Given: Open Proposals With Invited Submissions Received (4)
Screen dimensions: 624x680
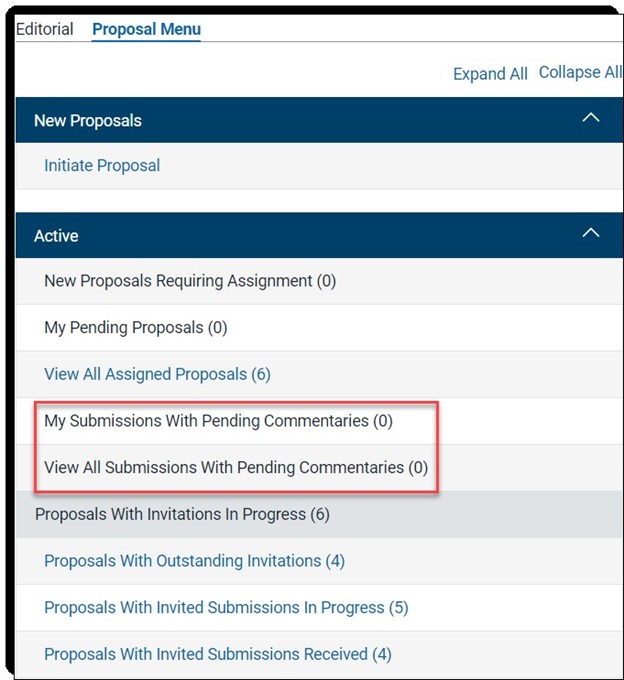Looking at the screenshot, I should 218,654.
